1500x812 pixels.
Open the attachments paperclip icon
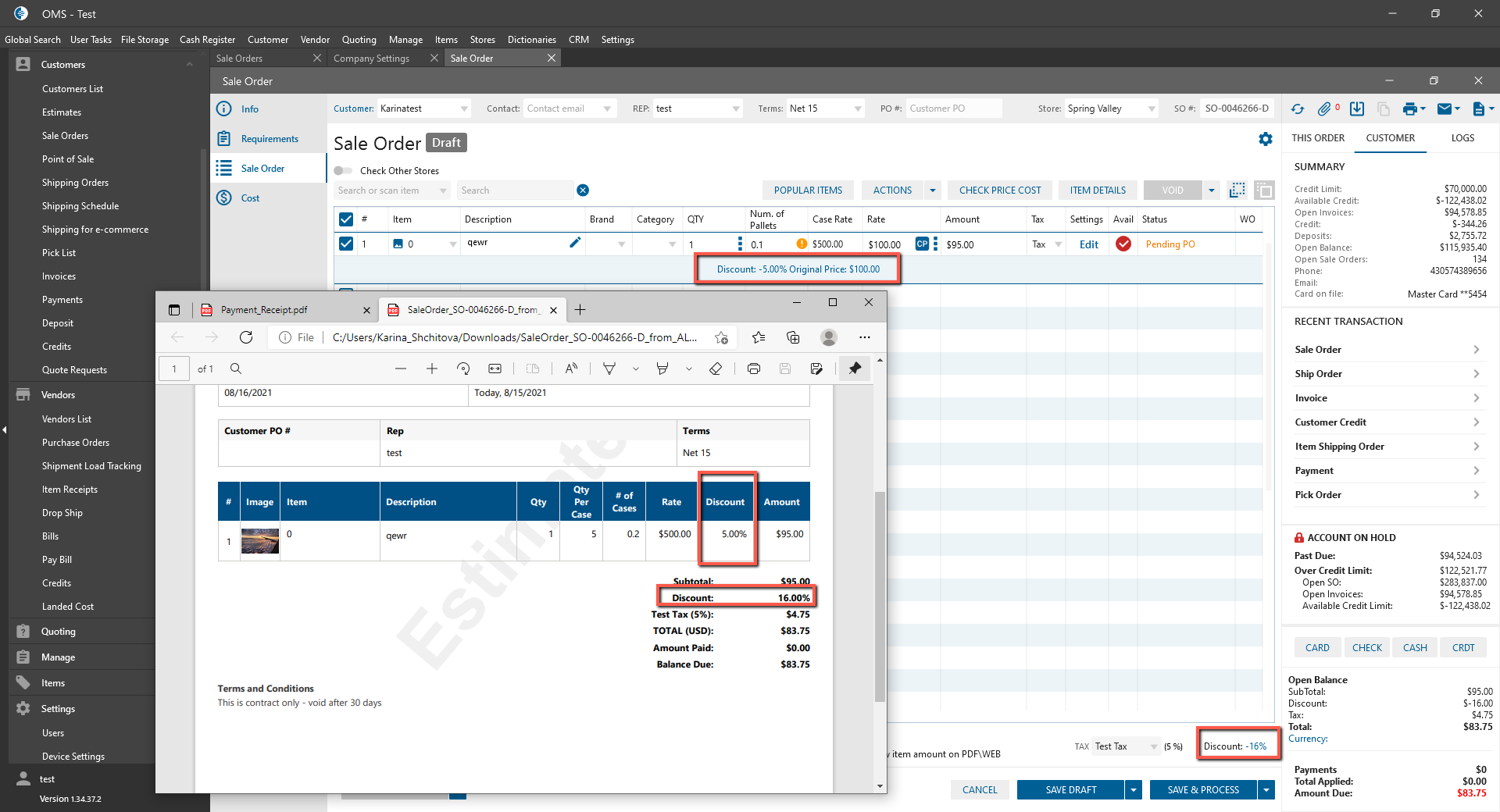tap(1324, 109)
